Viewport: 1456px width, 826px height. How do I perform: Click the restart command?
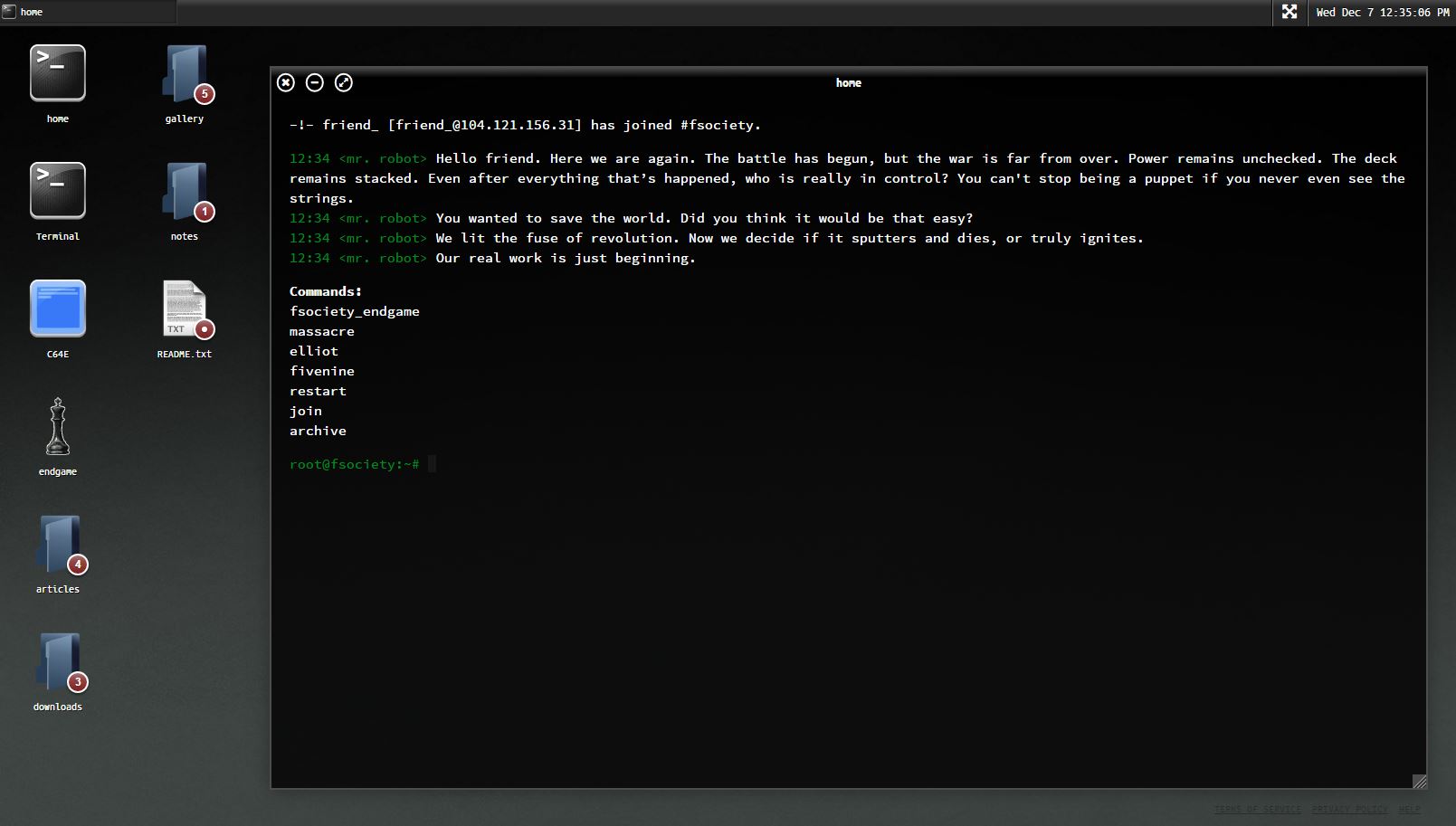tap(318, 391)
